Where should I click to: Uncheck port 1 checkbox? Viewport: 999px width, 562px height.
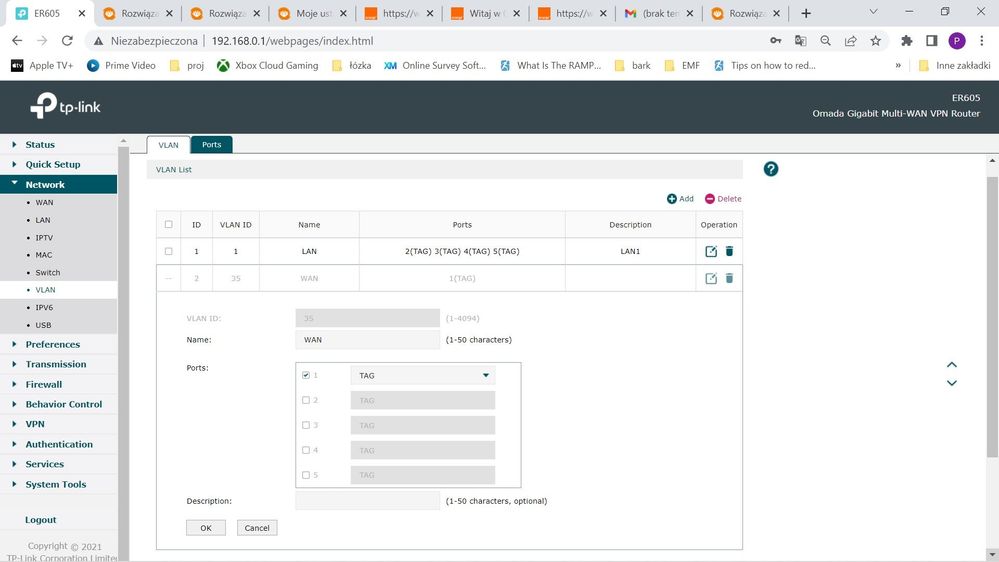[x=306, y=375]
